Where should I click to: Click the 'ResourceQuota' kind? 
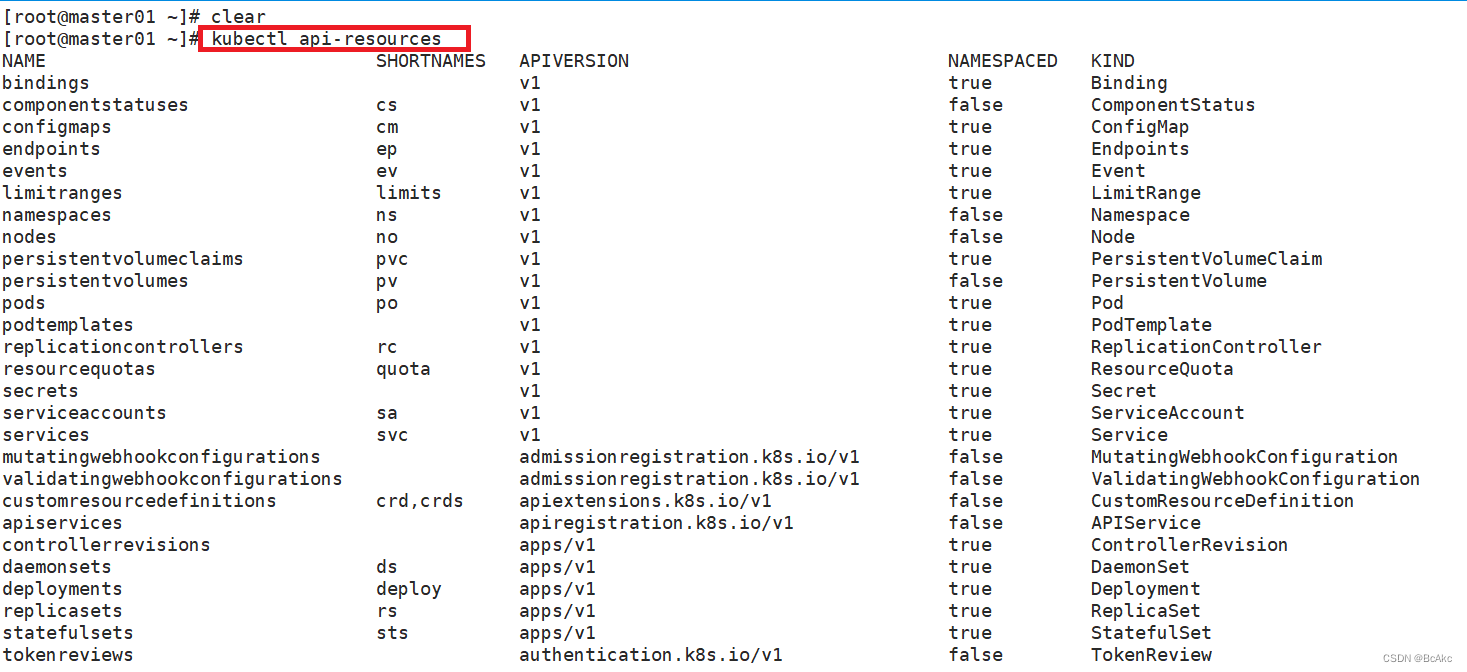[x=1162, y=369]
